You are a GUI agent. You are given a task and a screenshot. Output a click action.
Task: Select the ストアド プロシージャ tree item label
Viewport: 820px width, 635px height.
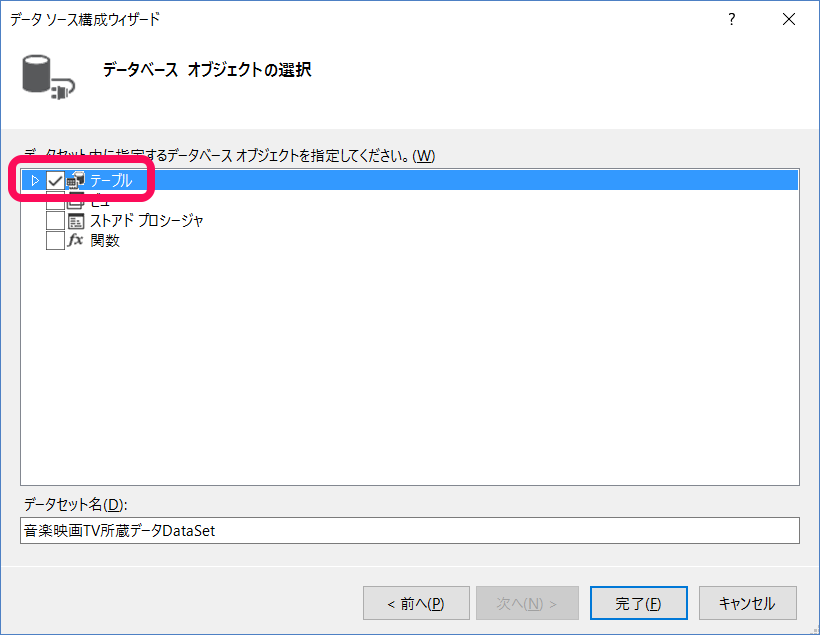click(147, 221)
